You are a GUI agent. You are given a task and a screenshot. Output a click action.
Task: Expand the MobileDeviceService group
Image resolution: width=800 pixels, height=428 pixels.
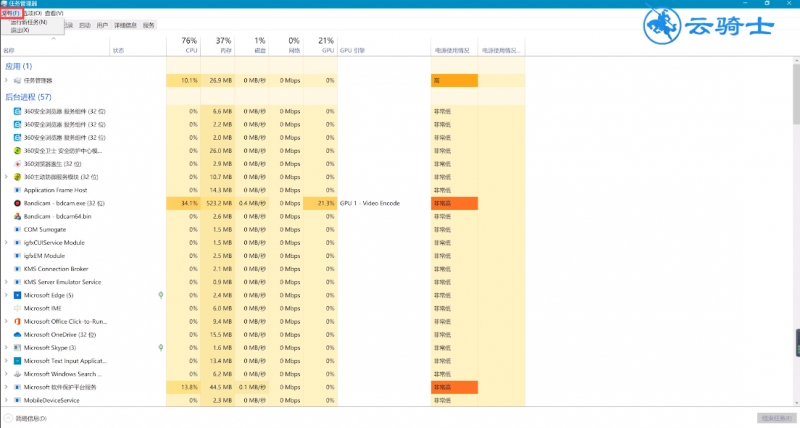coord(6,400)
